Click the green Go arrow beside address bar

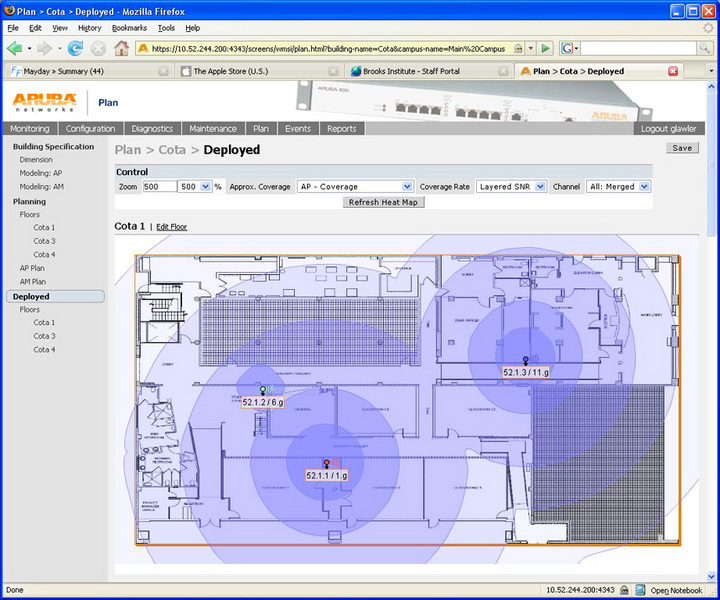(x=545, y=48)
